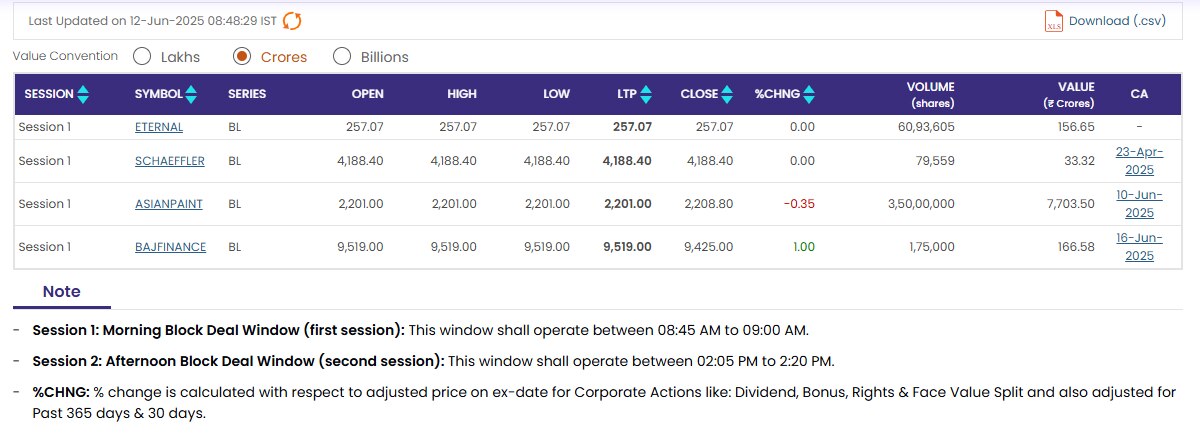The image size is (1200, 434).
Task: Open the 10-Jun-2025 corporate action link
Action: click(x=1139, y=204)
